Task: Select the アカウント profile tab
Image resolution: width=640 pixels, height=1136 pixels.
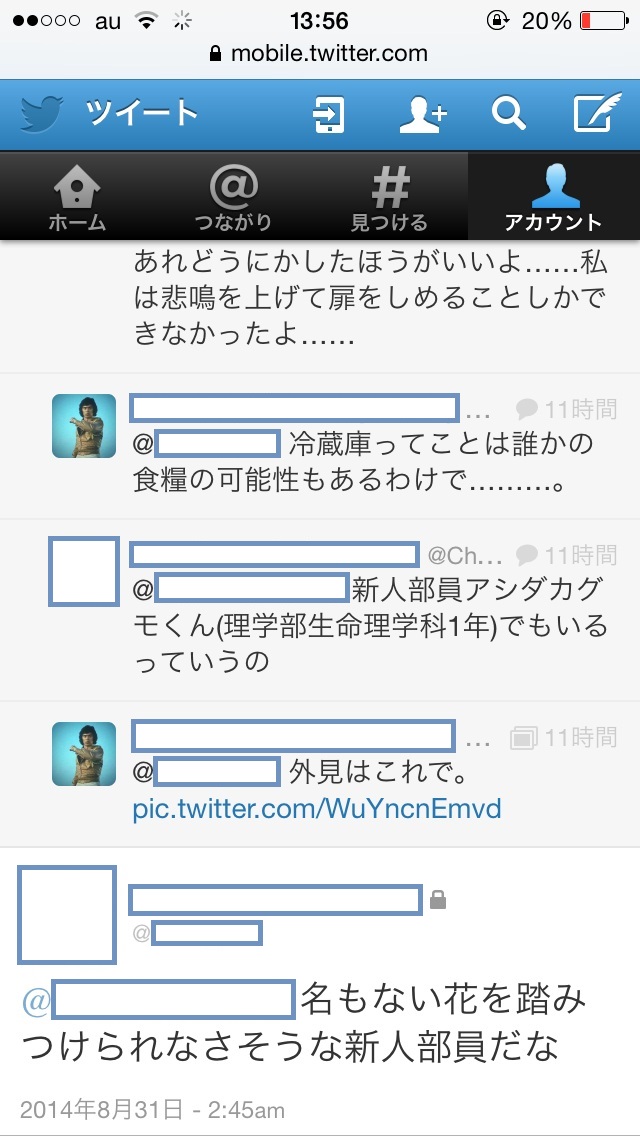Action: point(554,197)
